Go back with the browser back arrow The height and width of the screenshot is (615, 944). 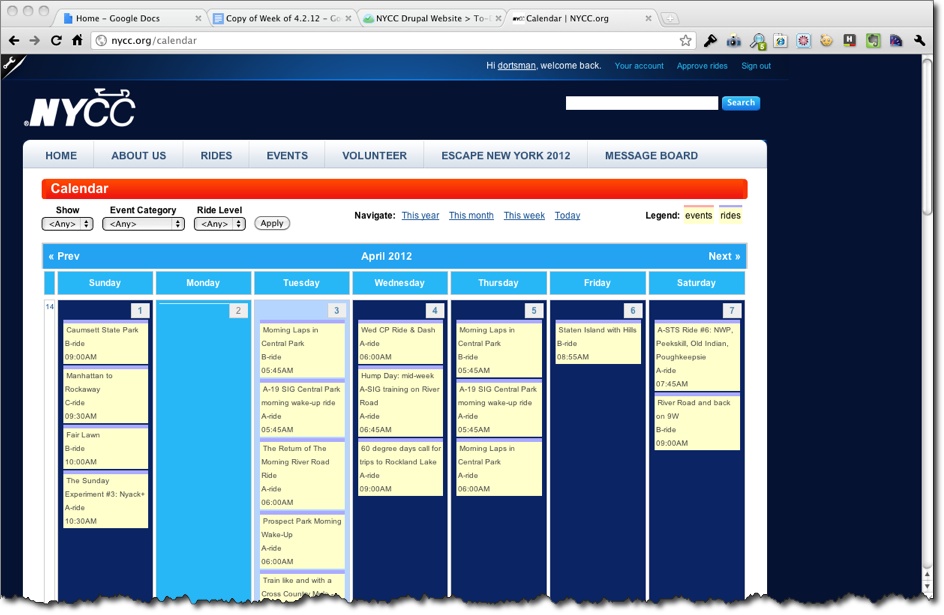coord(14,40)
